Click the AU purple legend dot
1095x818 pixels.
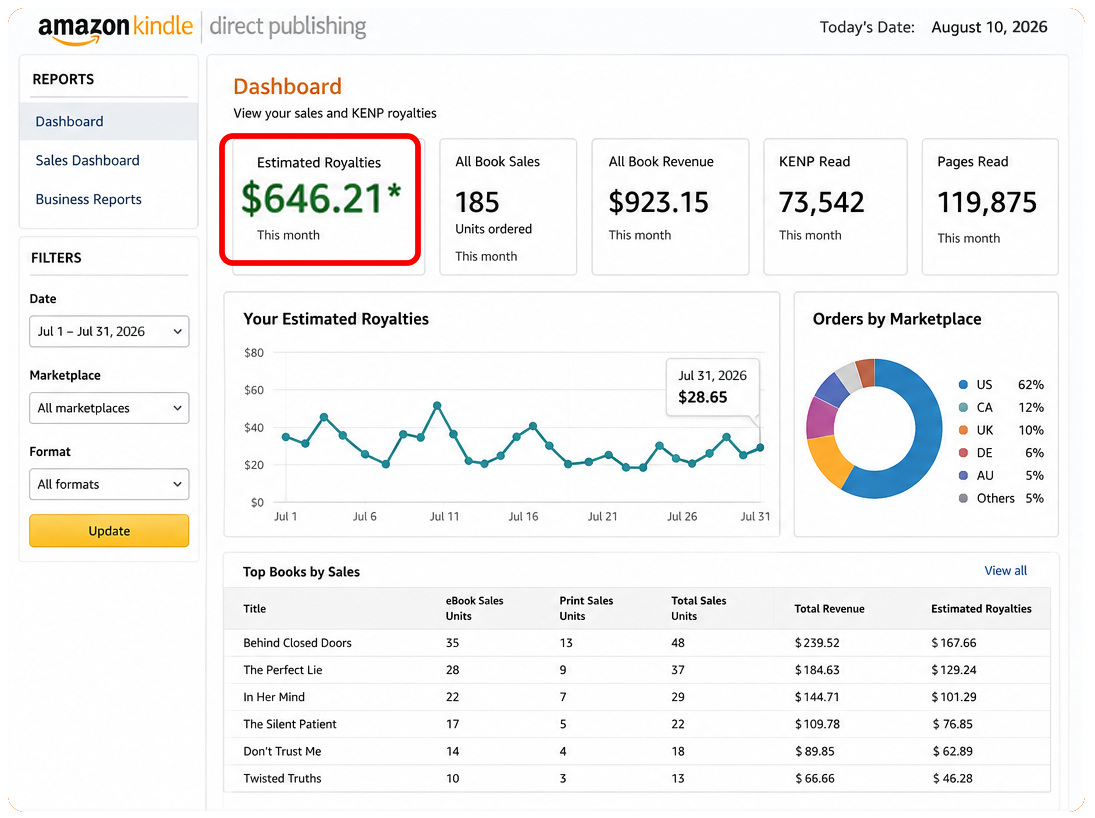(x=963, y=476)
